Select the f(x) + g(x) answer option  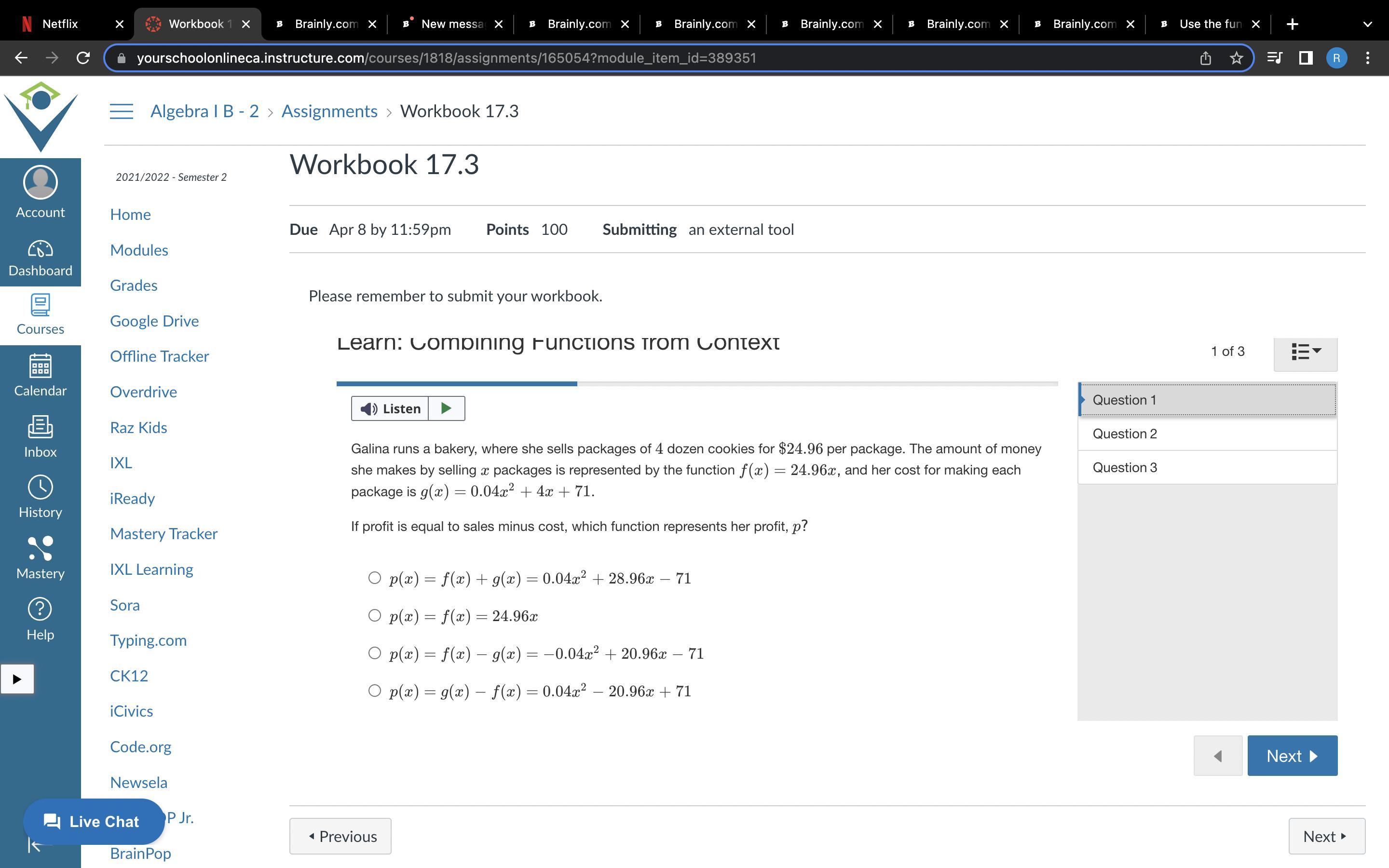click(374, 578)
